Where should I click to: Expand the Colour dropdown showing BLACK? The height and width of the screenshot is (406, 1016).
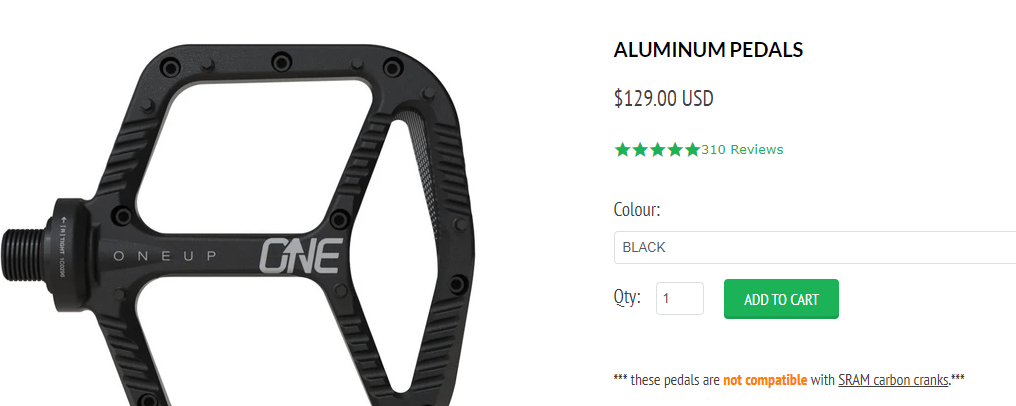[815, 247]
